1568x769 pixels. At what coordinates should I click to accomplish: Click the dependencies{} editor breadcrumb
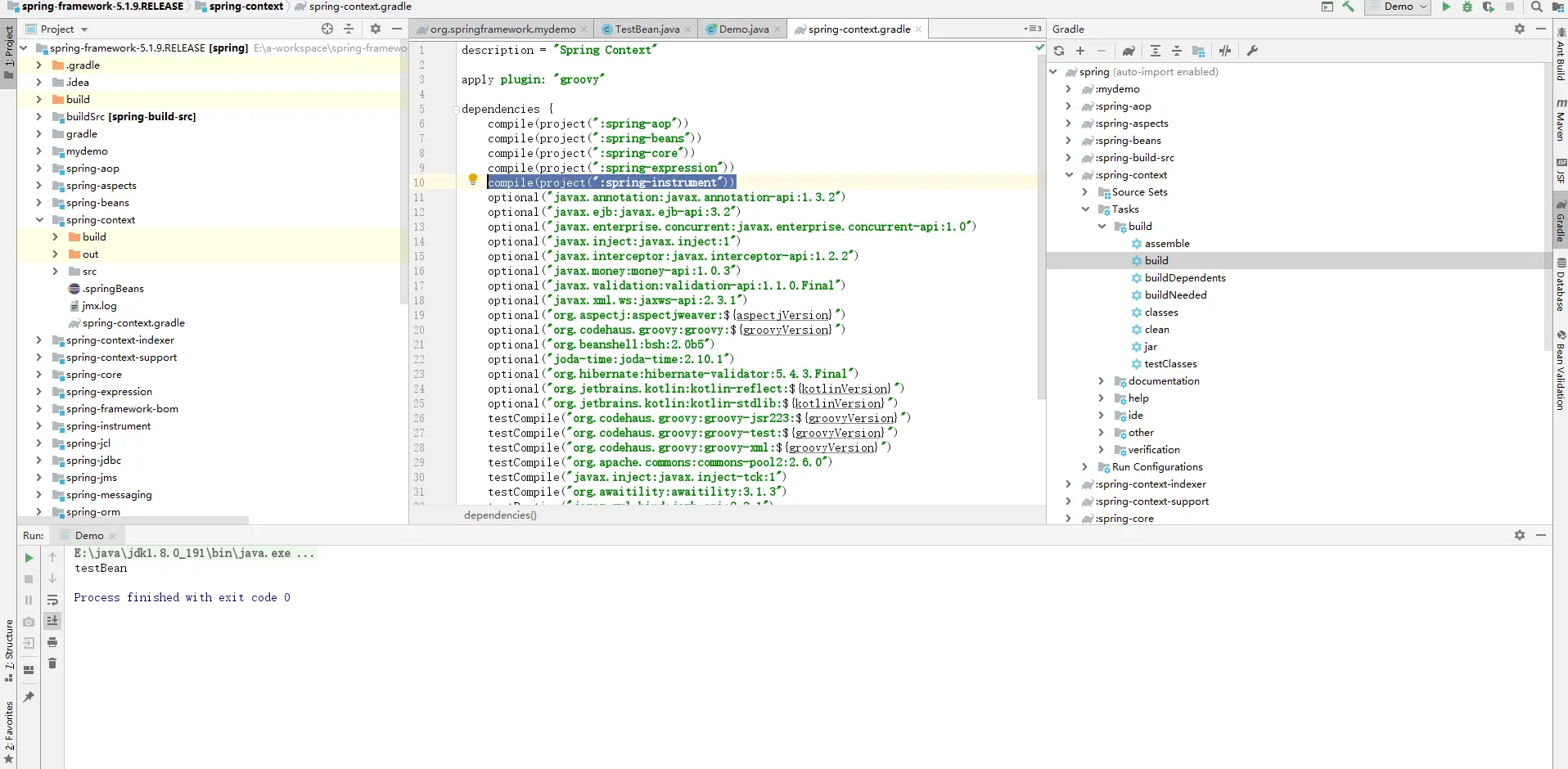point(500,515)
